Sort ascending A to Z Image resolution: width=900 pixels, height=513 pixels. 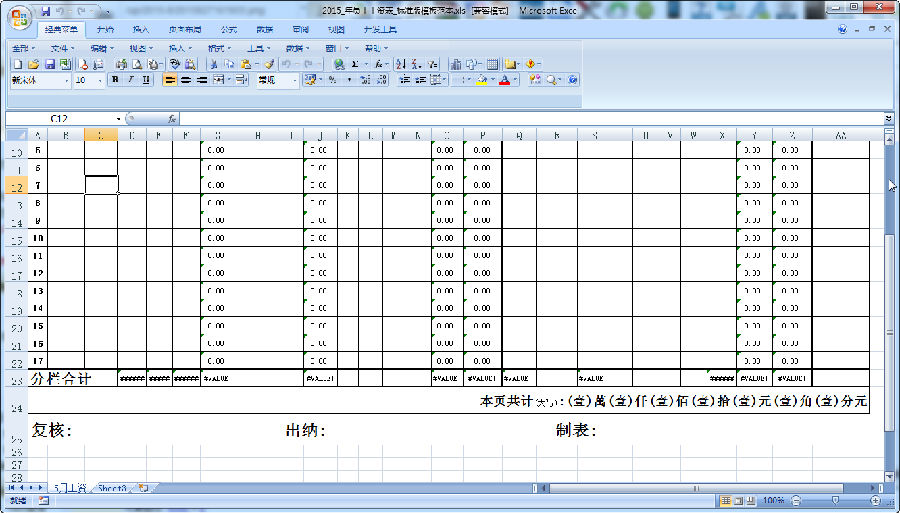401,64
